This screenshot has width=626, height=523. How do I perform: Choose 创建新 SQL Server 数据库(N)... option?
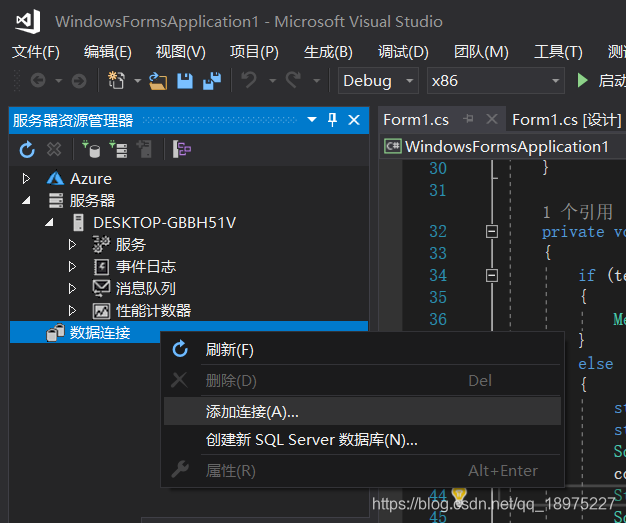coord(363,440)
